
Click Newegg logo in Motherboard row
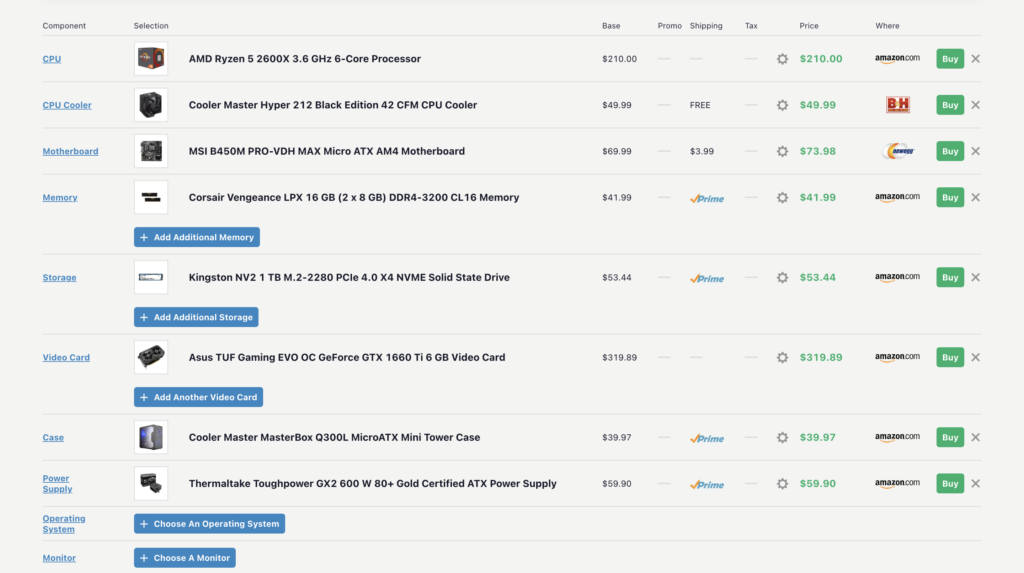899,151
